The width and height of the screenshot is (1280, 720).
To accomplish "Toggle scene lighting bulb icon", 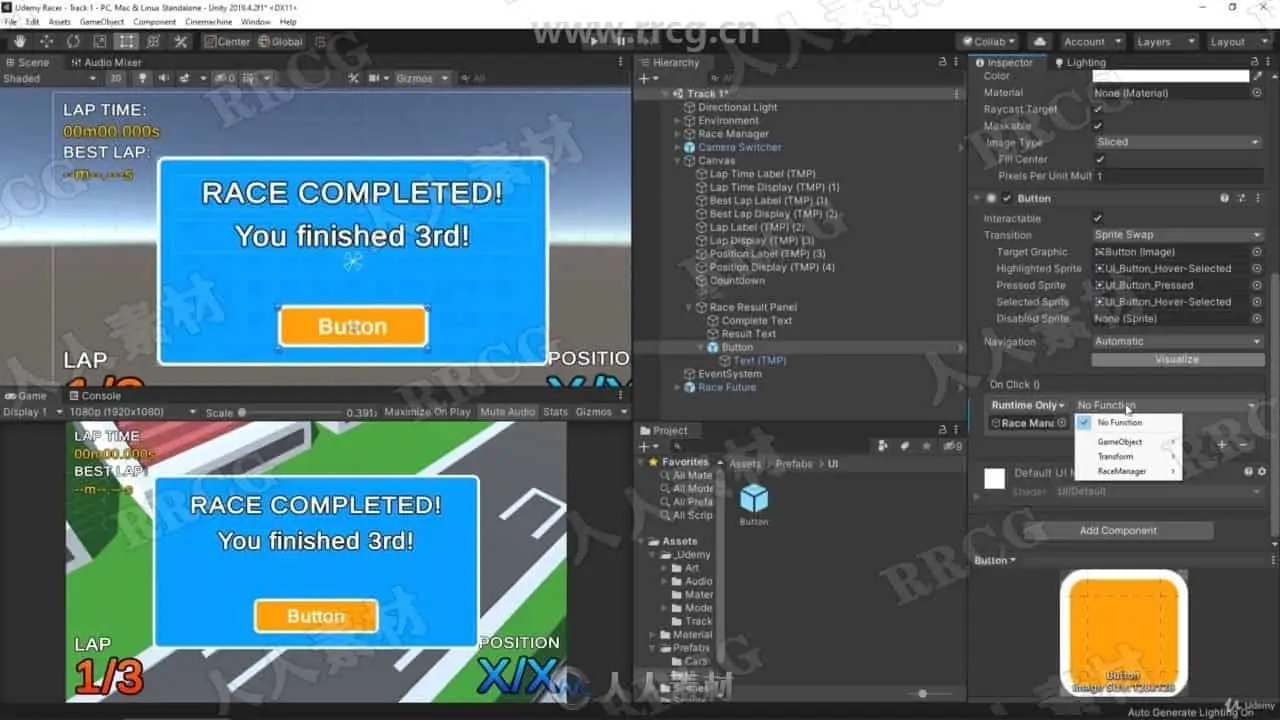I will click(142, 78).
